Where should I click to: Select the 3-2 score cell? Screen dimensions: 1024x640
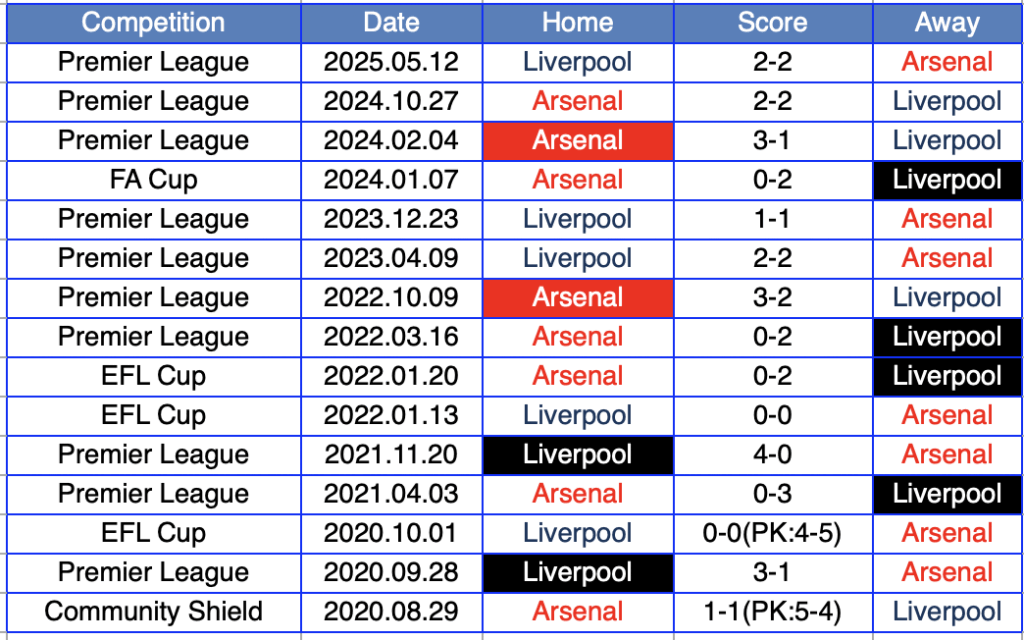pos(773,298)
